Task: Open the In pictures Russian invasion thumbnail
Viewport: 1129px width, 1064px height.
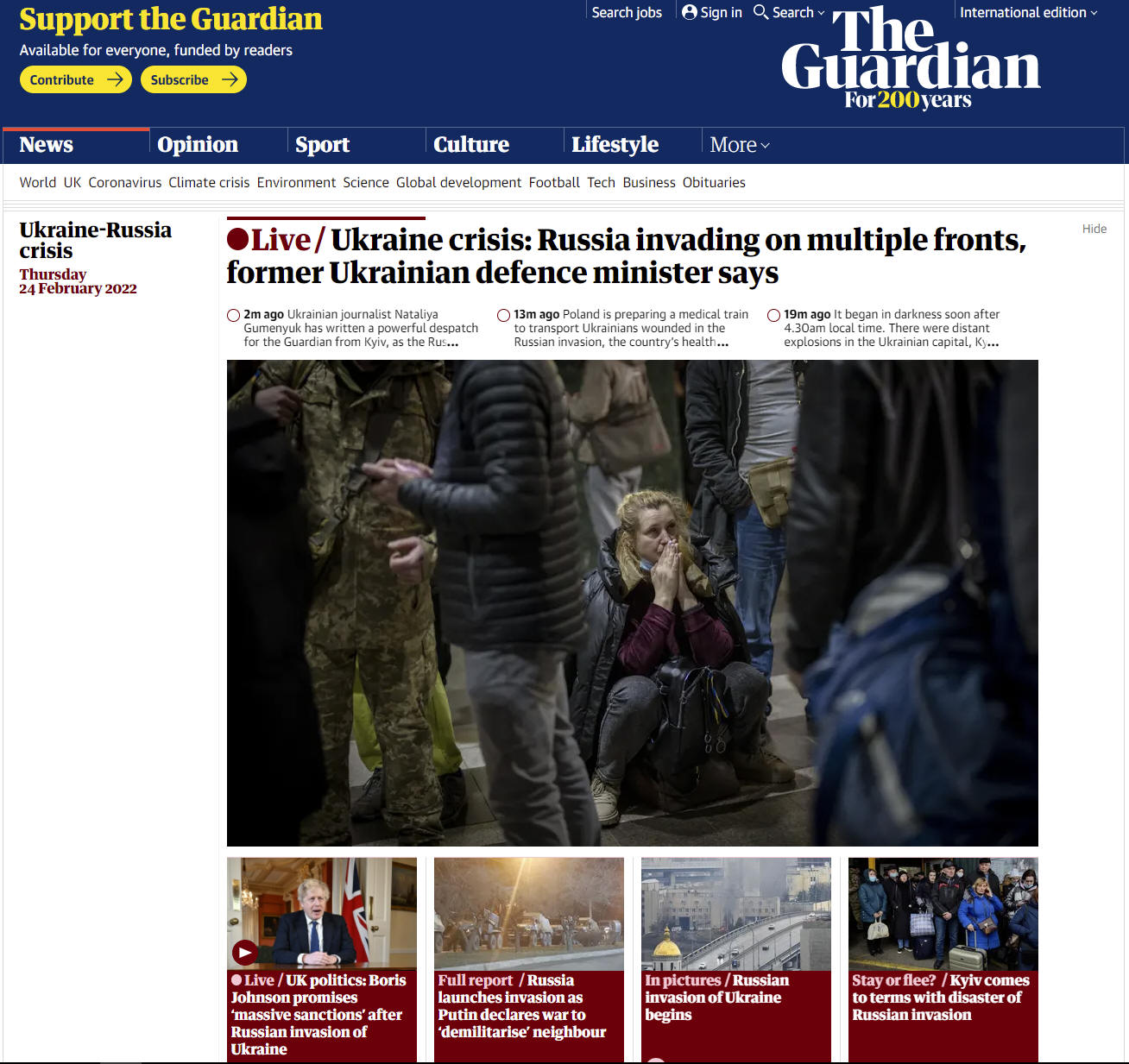Action: pos(736,914)
